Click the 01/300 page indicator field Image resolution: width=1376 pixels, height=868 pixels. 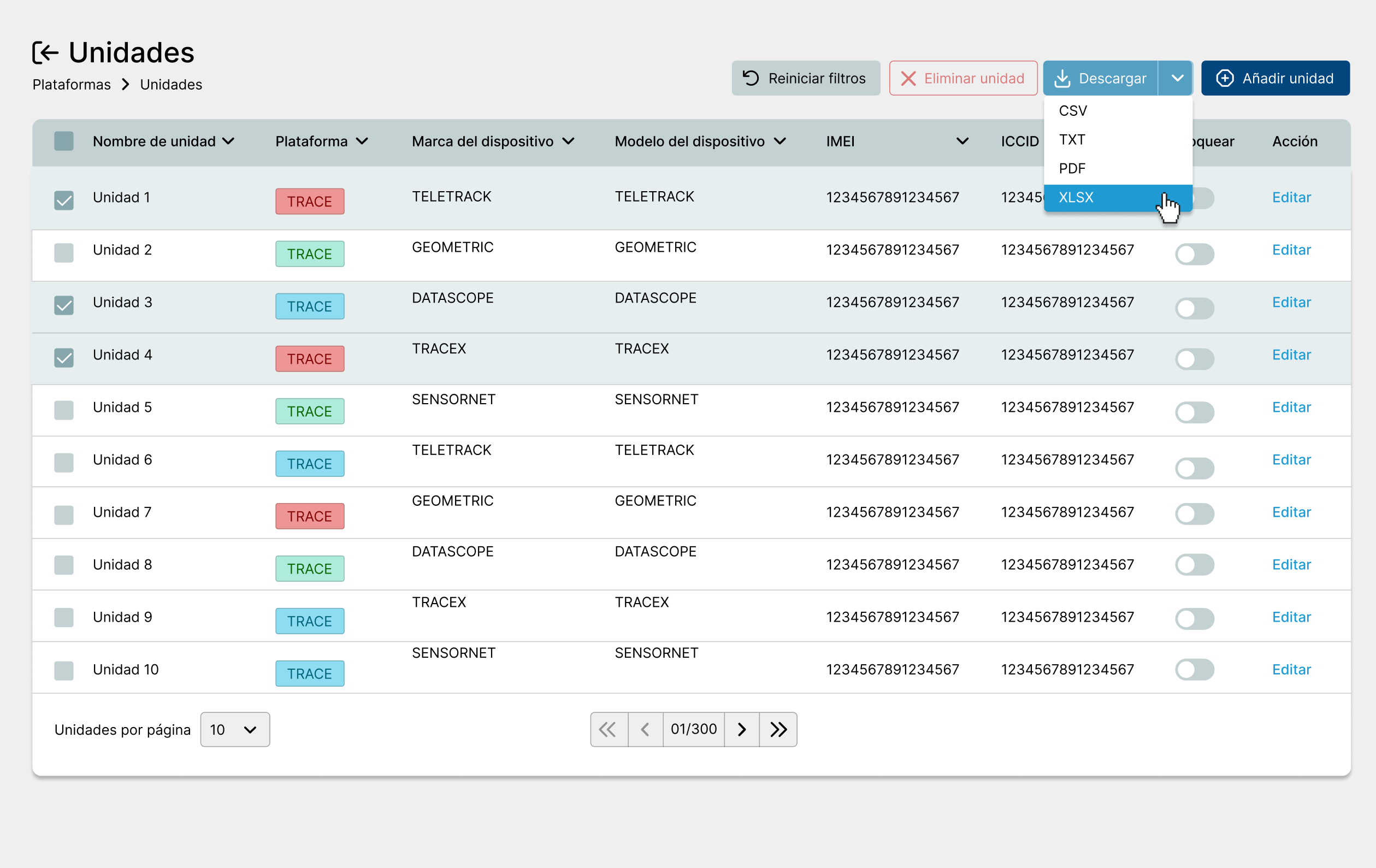(x=693, y=729)
